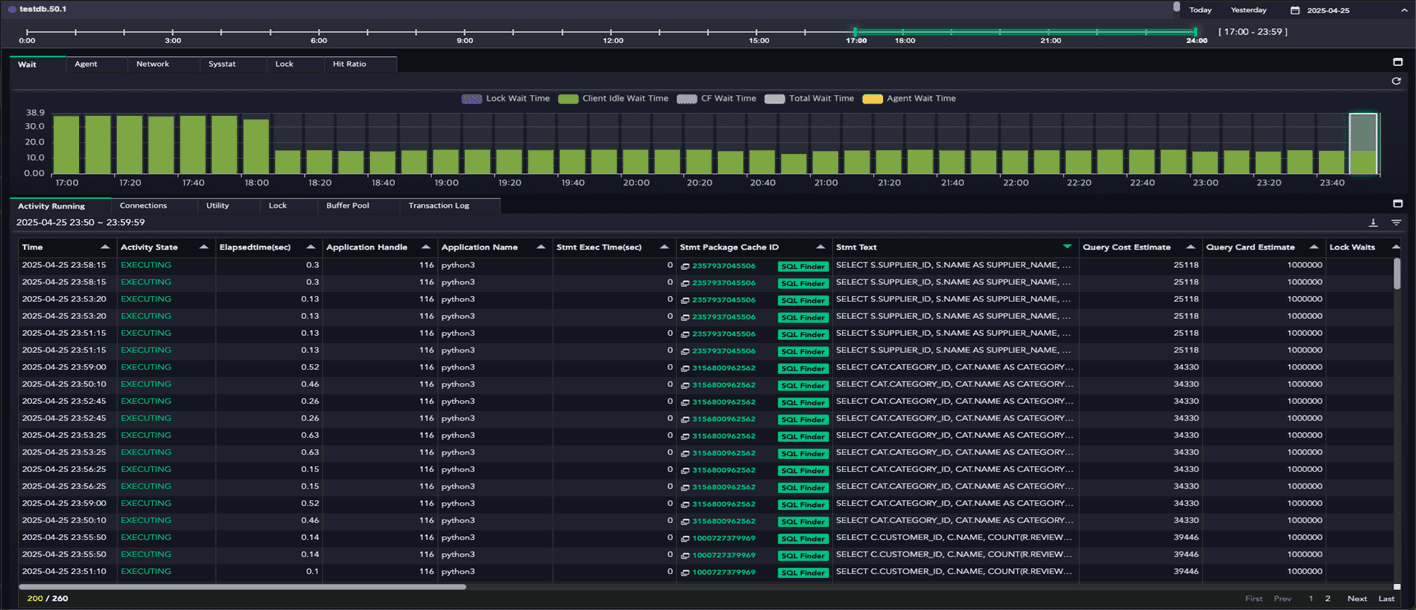Click the '200 / 260' row count
This screenshot has width=1416, height=610.
(47, 598)
